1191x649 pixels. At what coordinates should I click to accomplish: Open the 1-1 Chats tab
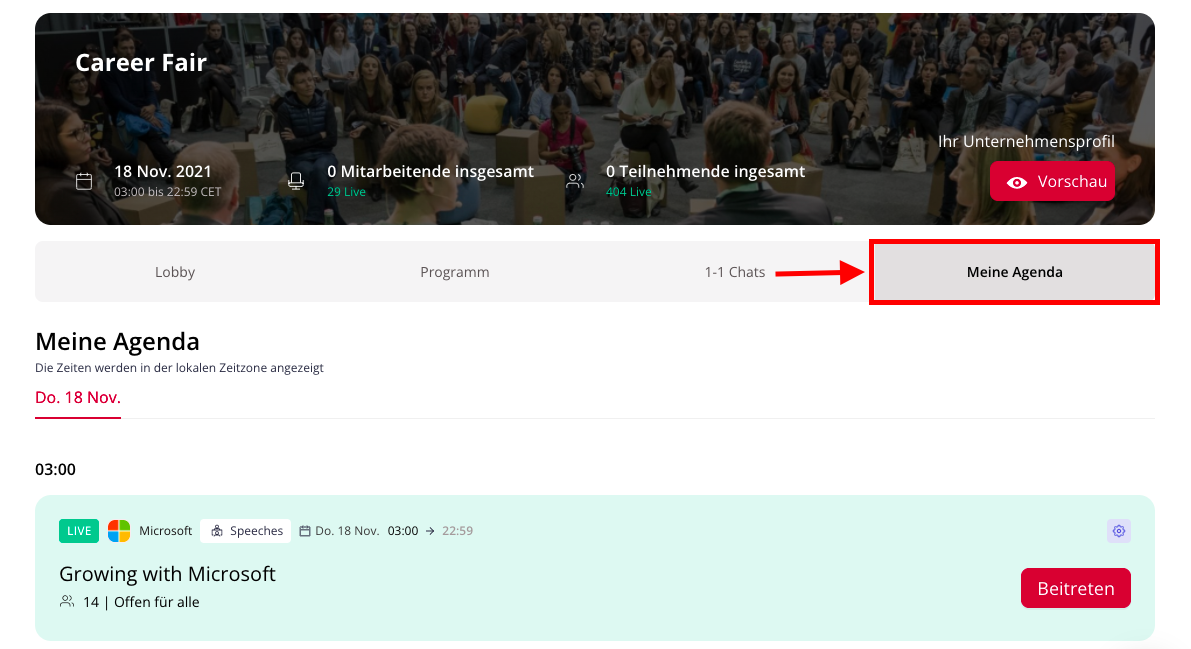tap(735, 272)
